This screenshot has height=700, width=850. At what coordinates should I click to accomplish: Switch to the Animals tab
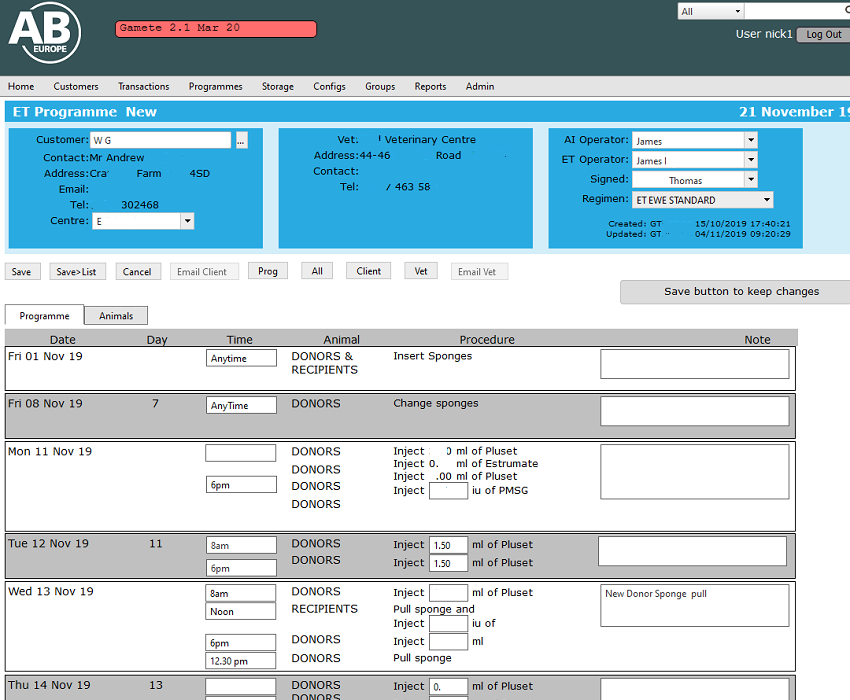116,316
